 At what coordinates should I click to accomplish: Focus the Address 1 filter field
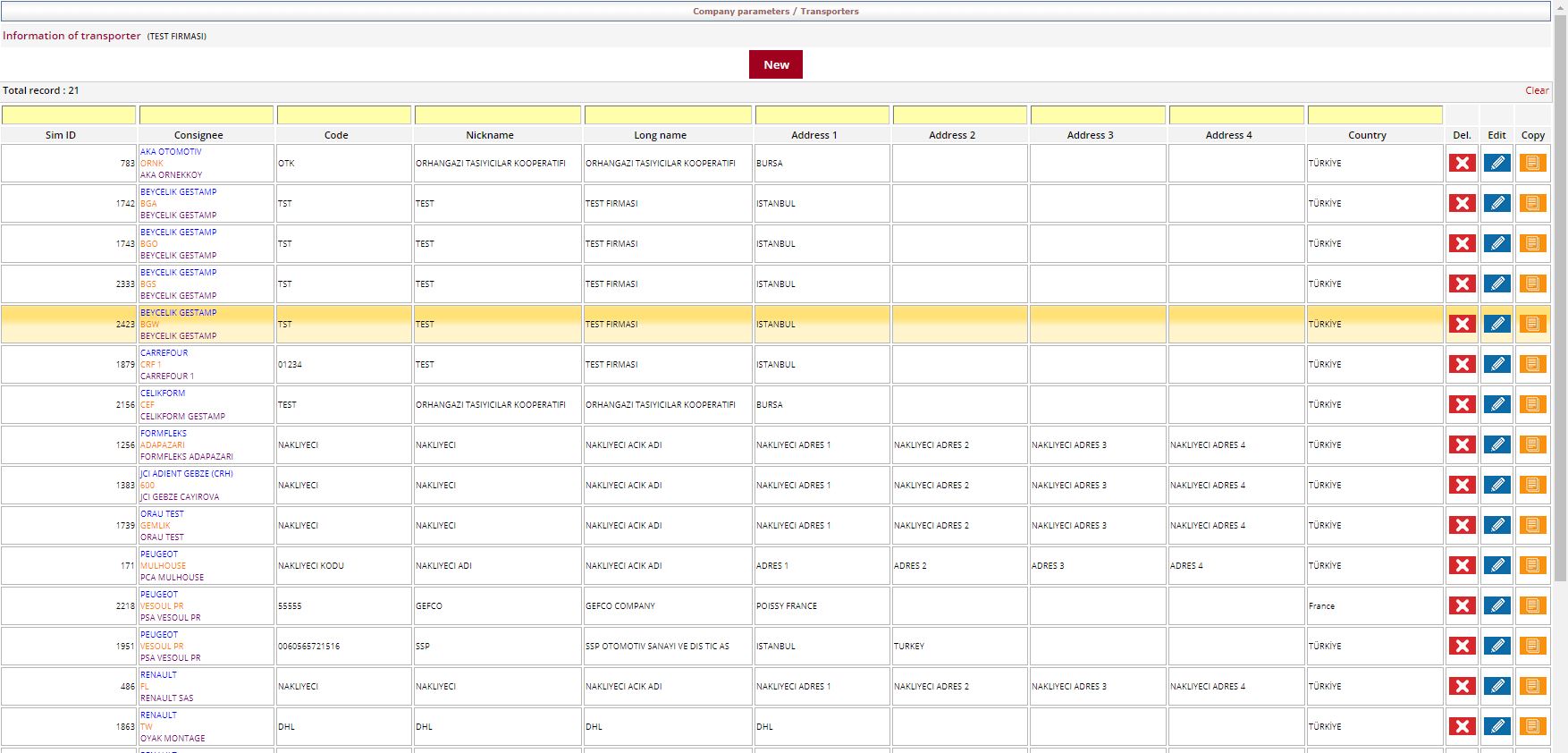822,115
